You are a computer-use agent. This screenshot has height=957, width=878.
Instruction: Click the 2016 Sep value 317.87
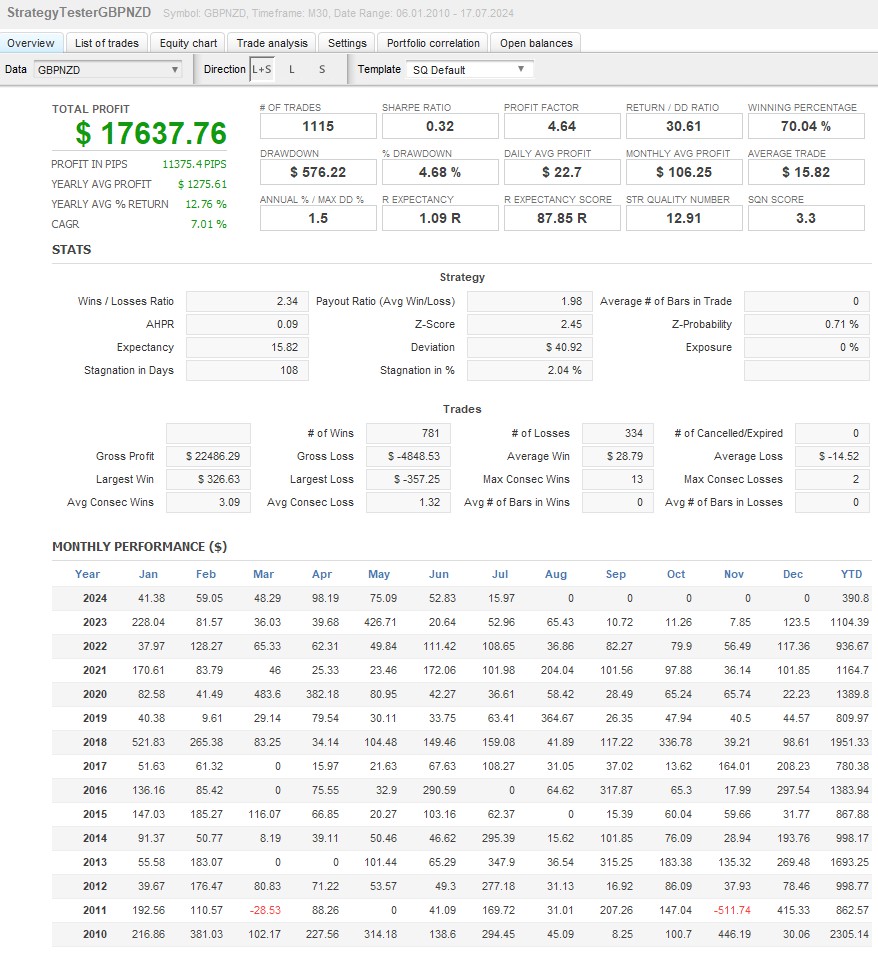click(616, 790)
